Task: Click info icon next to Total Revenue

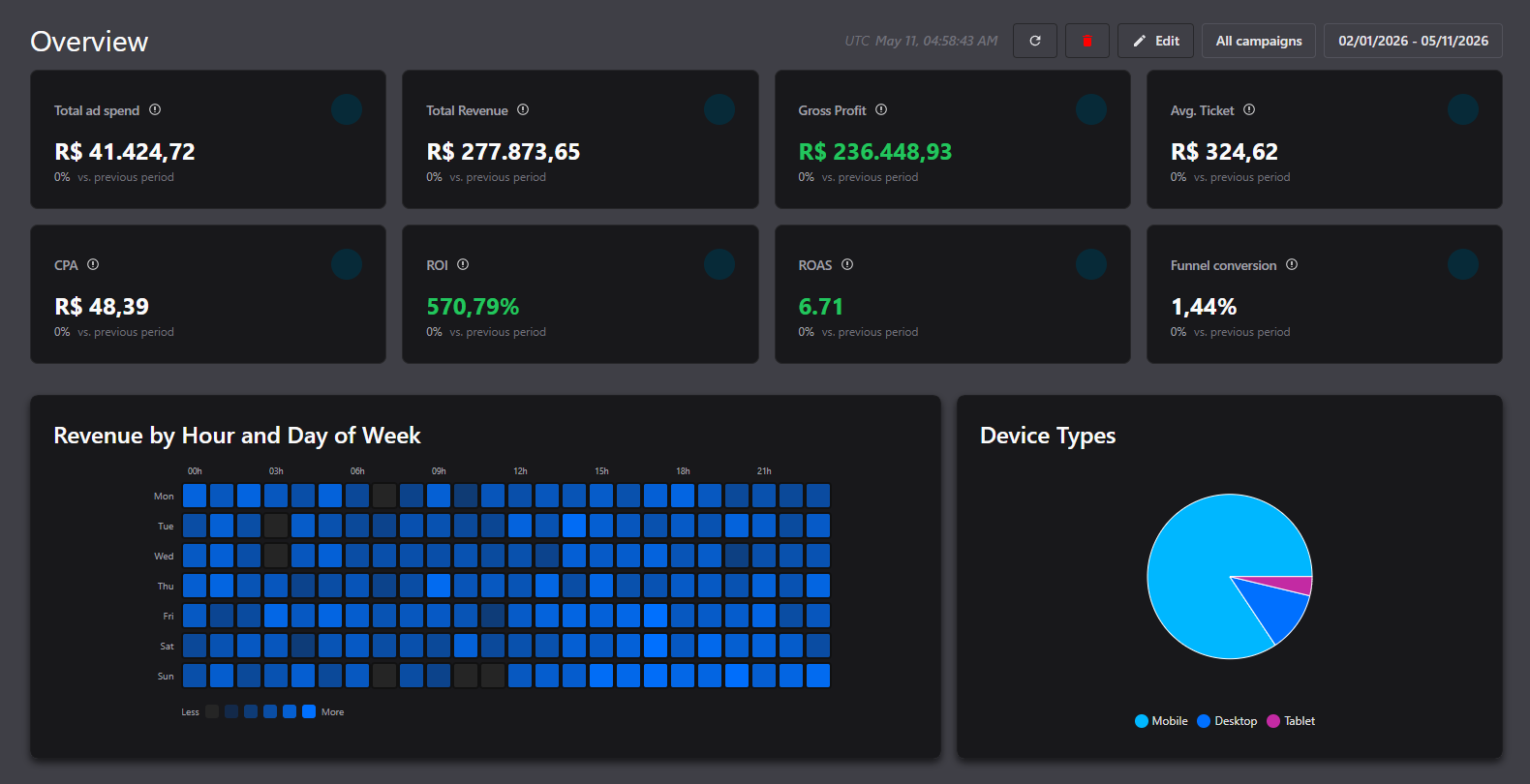Action: (523, 109)
